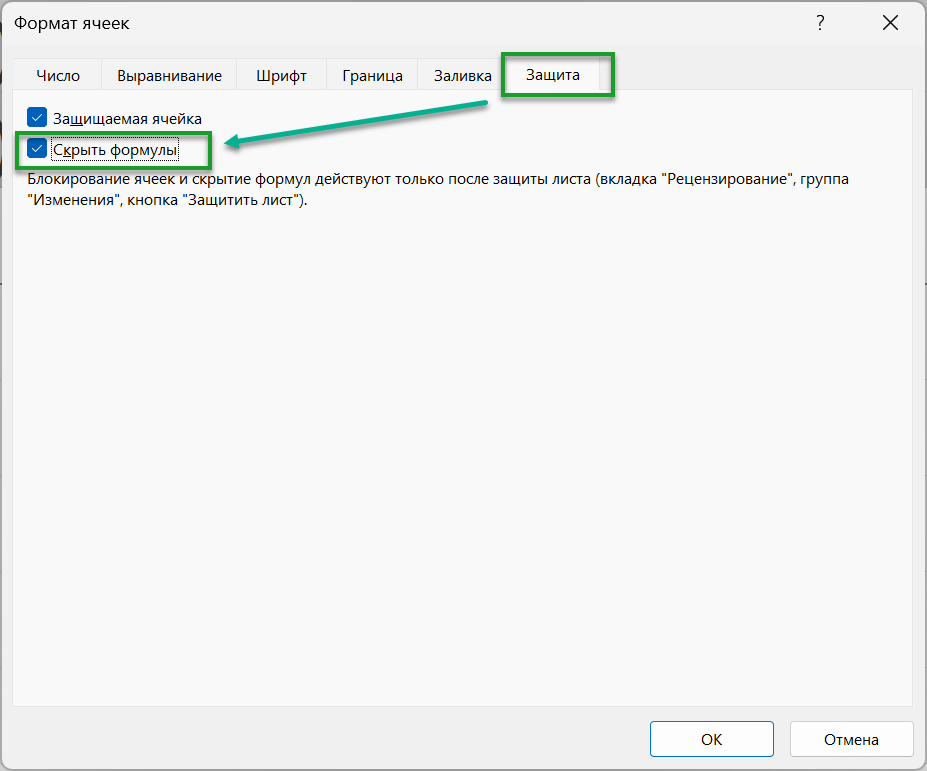Close the Формат ячеек dialog with X
Viewport: 927px width, 771px height.
[x=890, y=23]
